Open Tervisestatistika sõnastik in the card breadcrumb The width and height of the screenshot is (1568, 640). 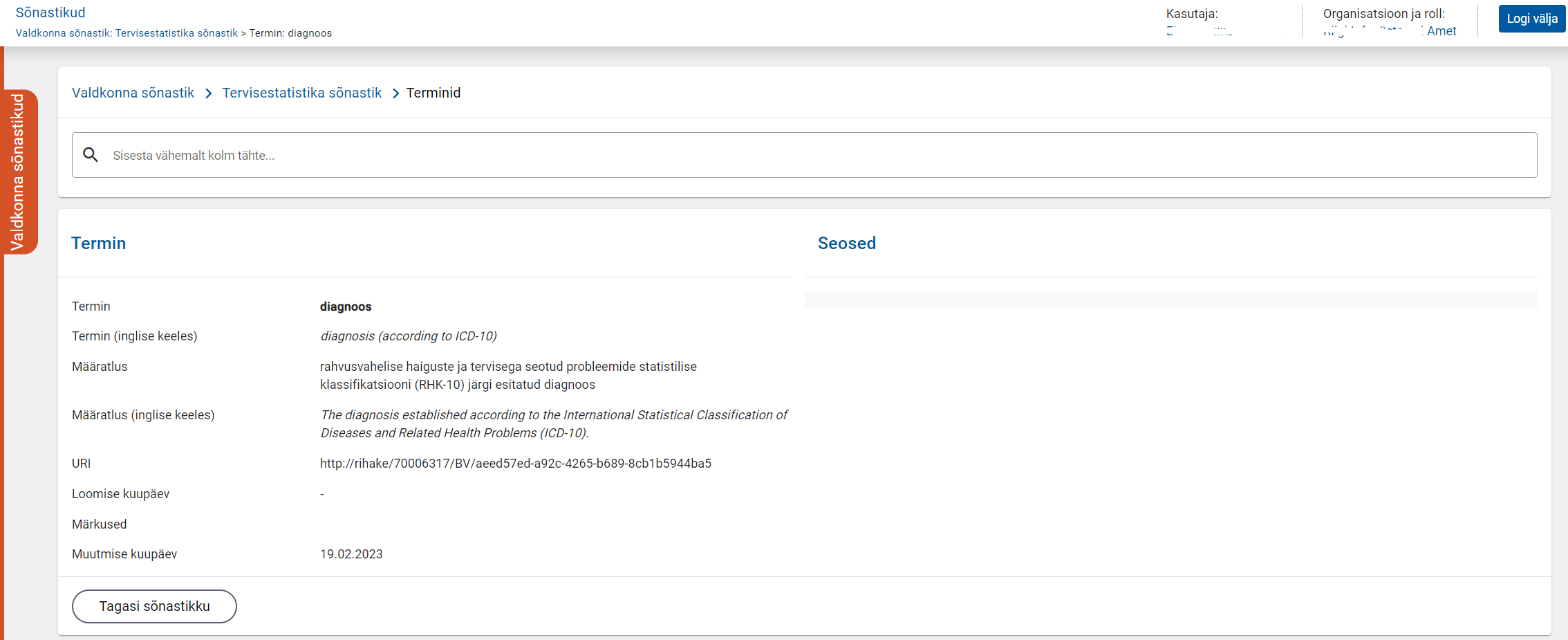[301, 93]
